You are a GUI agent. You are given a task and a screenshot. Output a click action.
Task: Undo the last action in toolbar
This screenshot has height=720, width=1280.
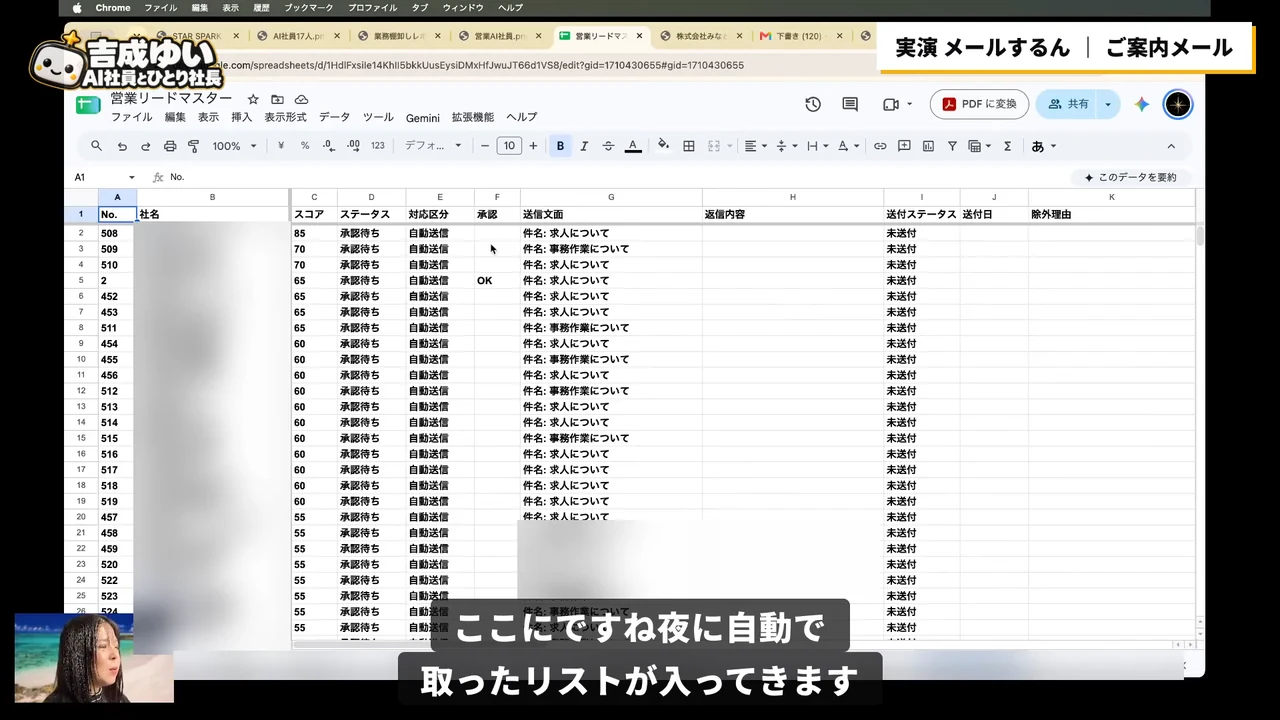122,146
